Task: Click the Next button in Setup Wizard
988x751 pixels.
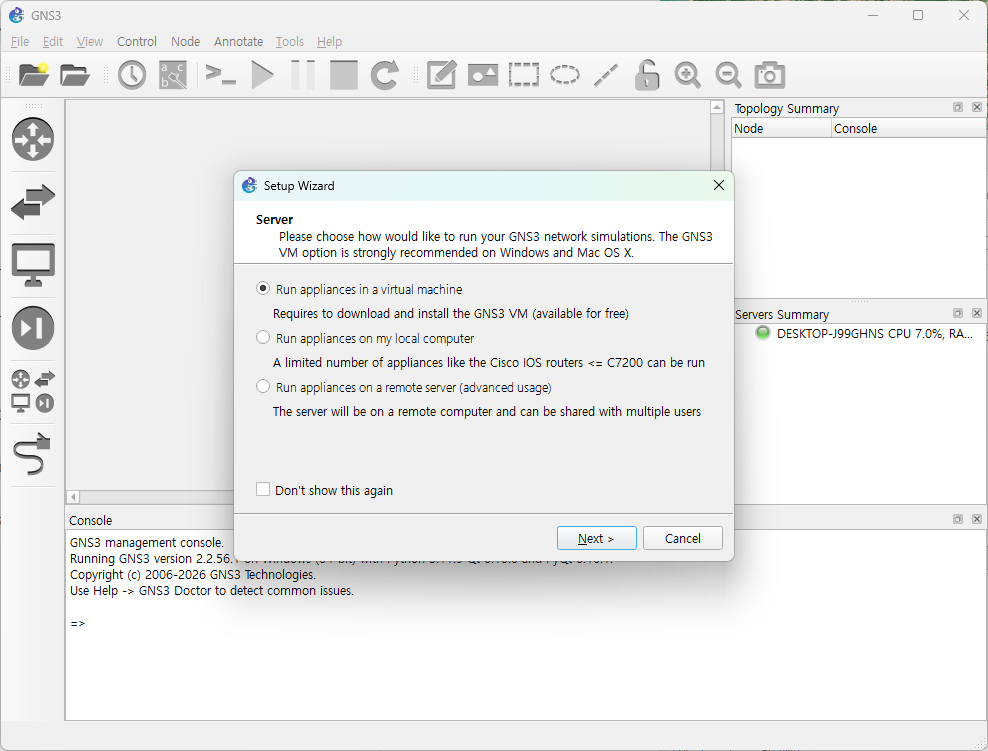Action: 596,538
